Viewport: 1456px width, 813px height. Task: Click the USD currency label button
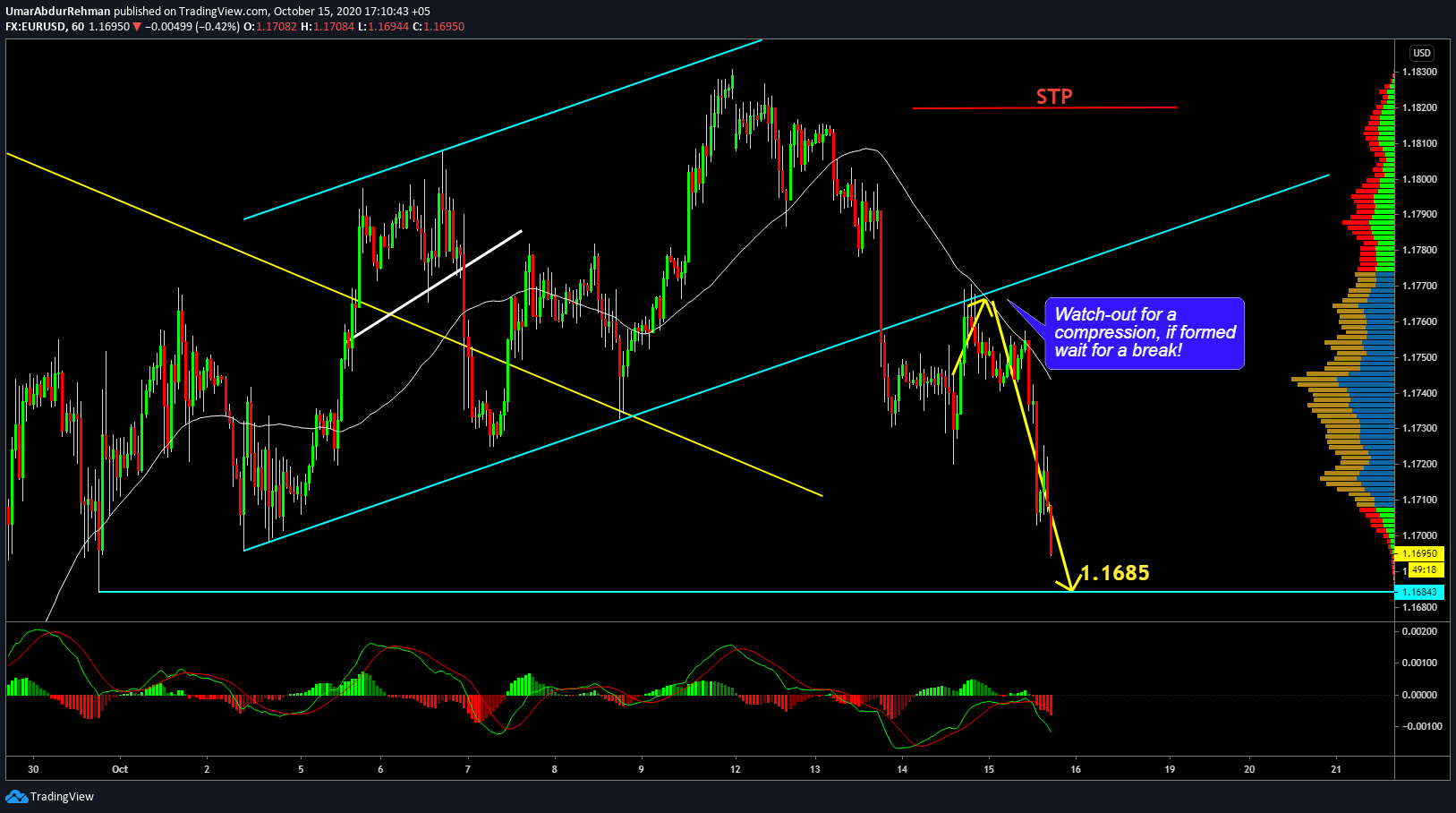point(1422,53)
